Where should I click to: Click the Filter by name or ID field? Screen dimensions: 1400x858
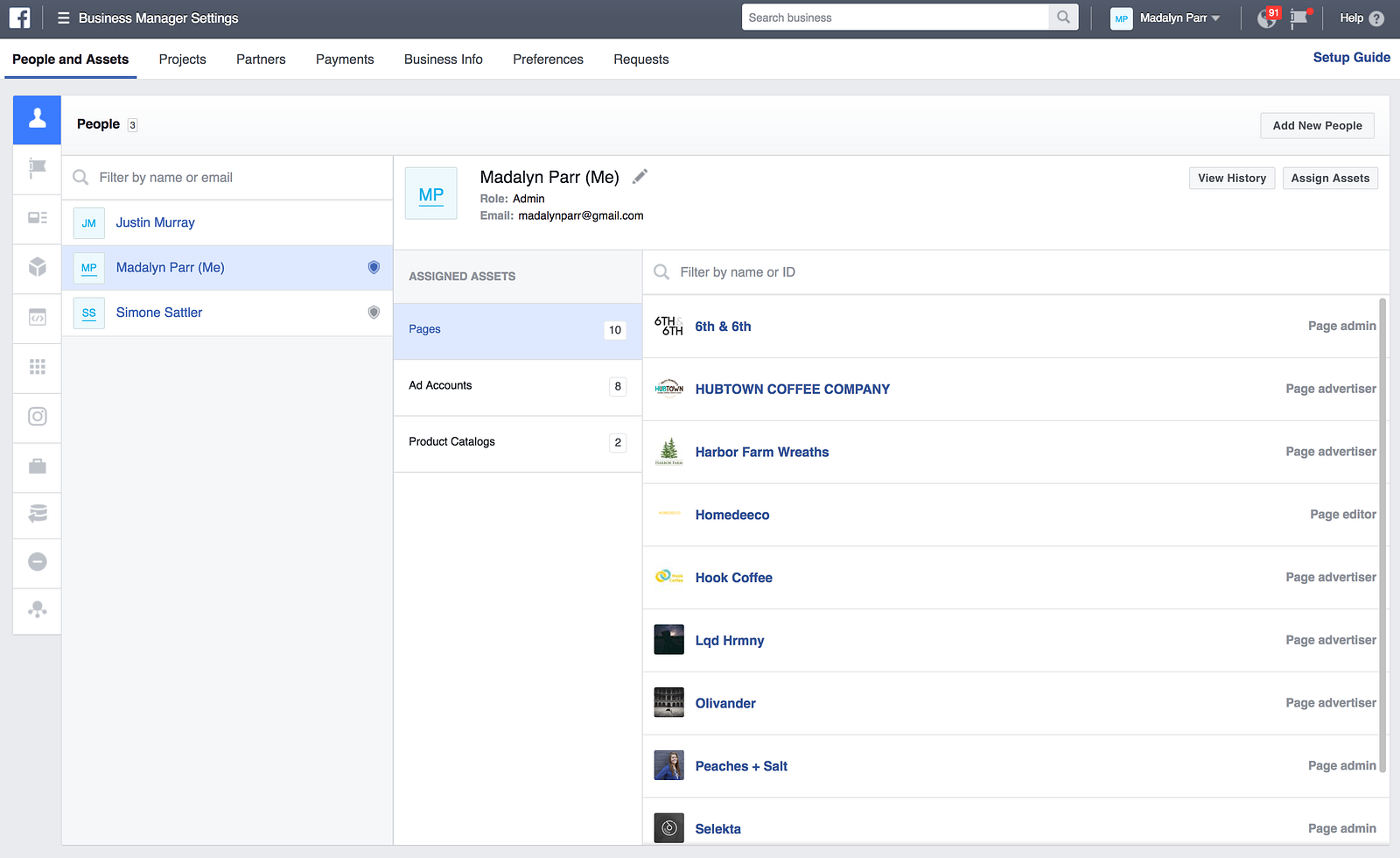click(1015, 272)
